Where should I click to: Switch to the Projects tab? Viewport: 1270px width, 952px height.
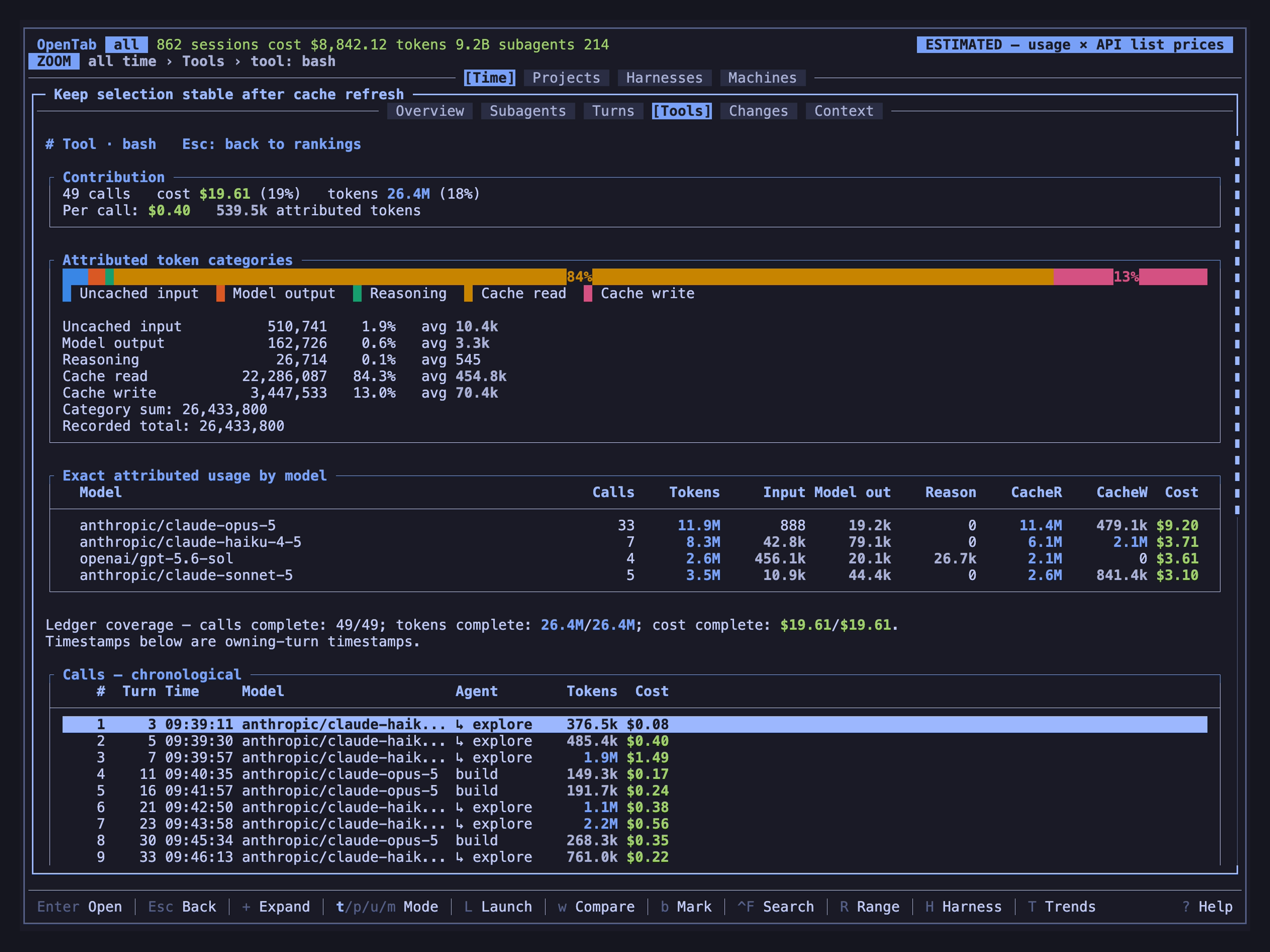[566, 77]
